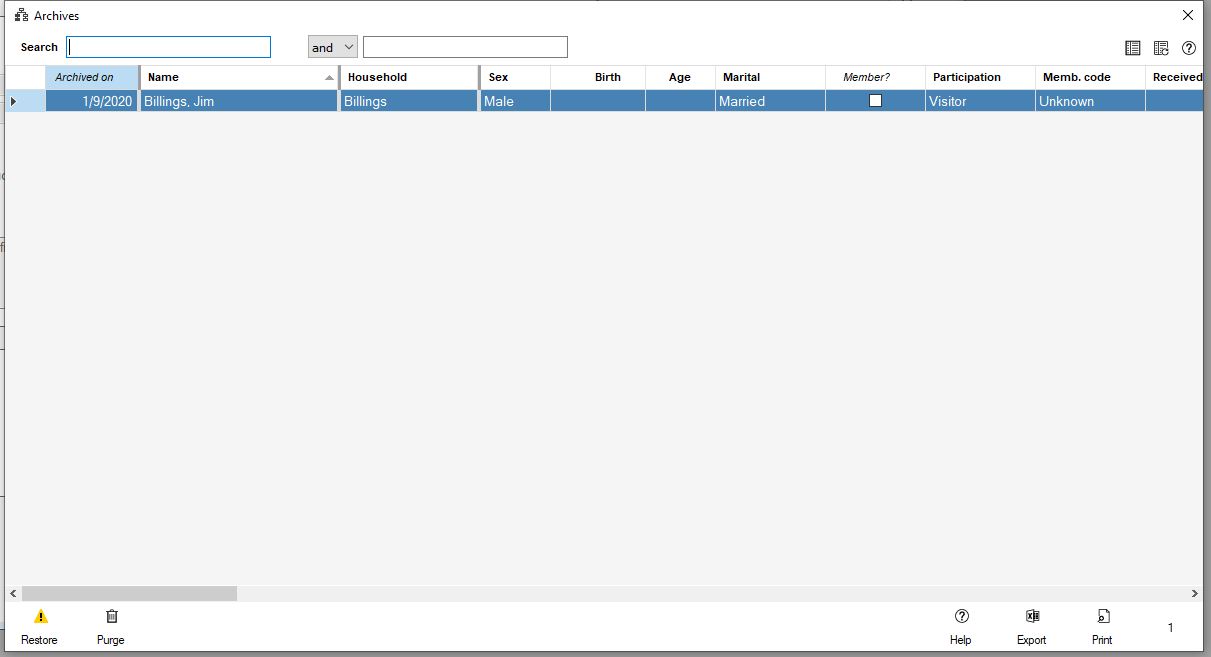
Task: Click the reset grid layout icon
Action: click(1161, 48)
